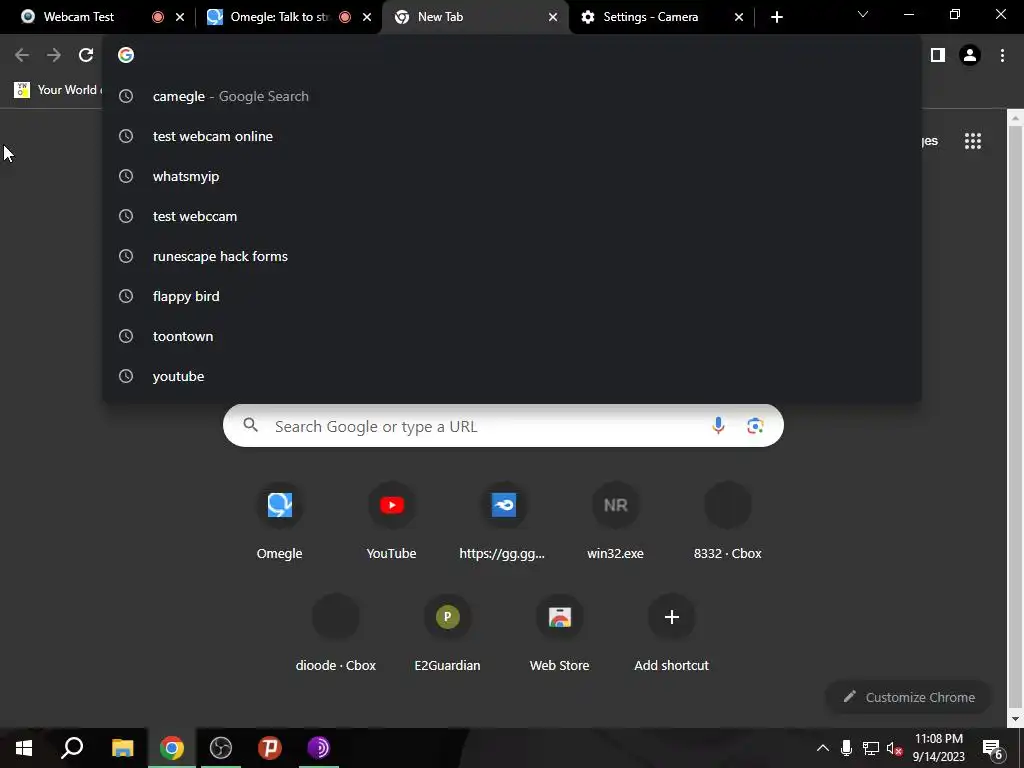Reload the page with the refresh icon
The image size is (1024, 768).
tap(86, 56)
